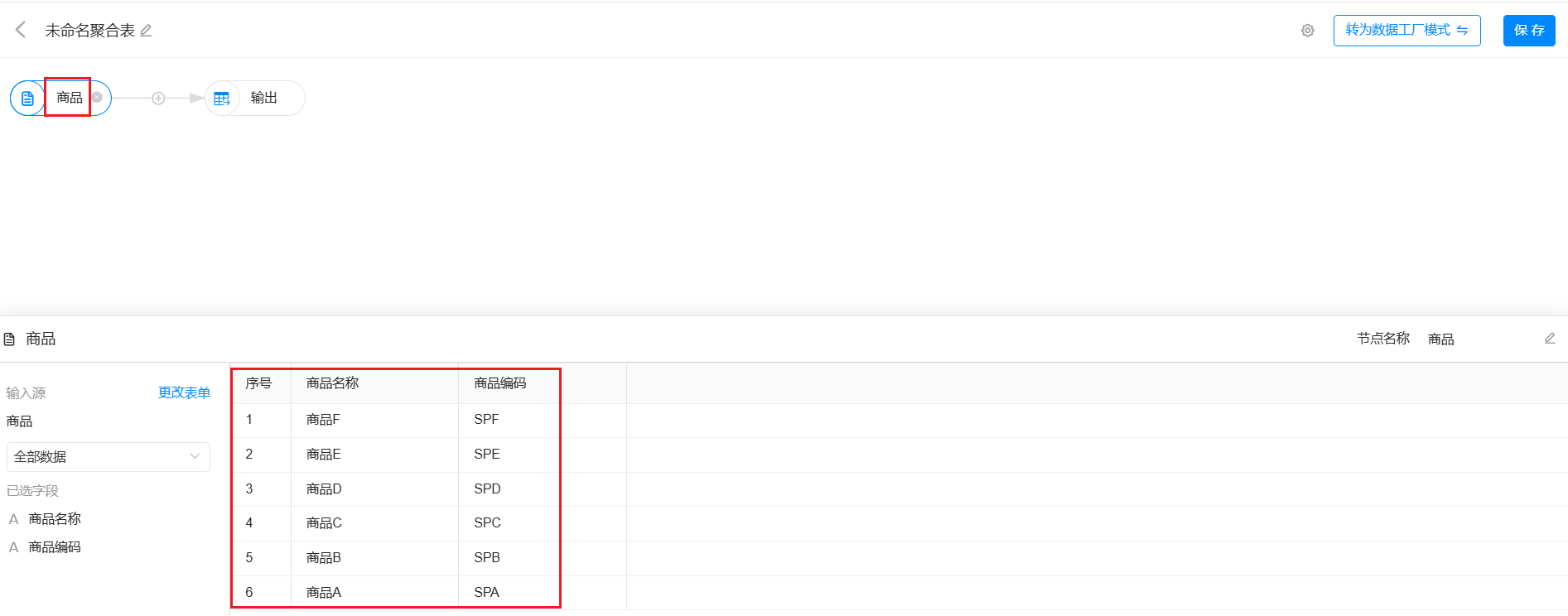Click the 商品名称 column header

(x=332, y=383)
